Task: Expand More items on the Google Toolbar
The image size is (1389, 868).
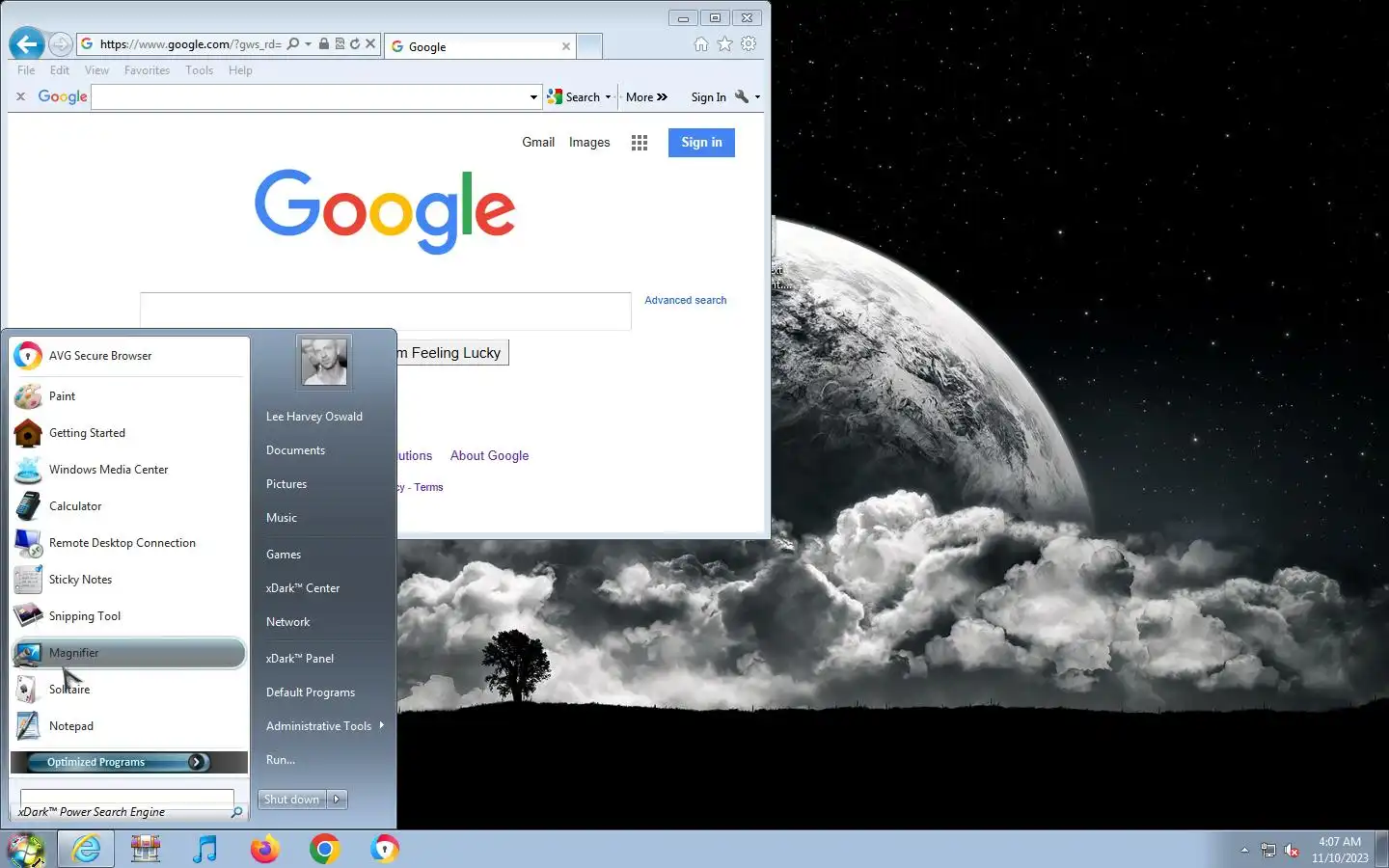Action: pos(646,96)
